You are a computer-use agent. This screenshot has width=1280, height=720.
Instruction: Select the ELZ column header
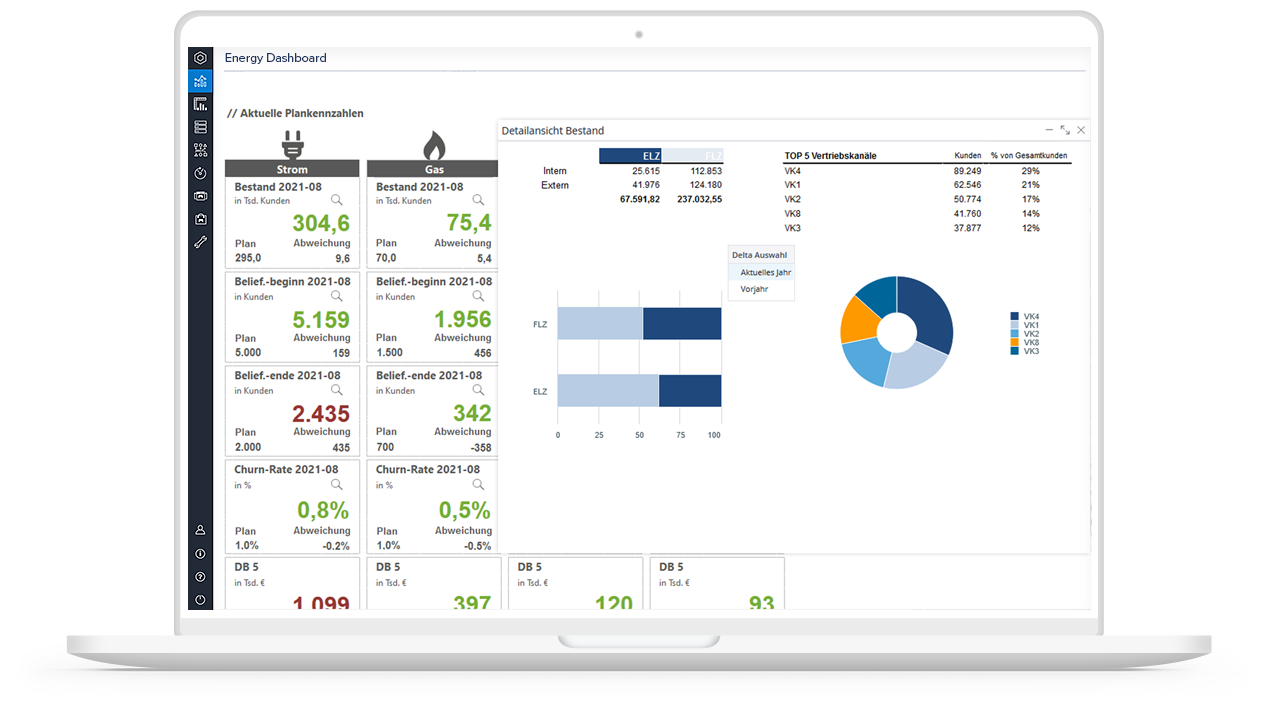coord(630,156)
